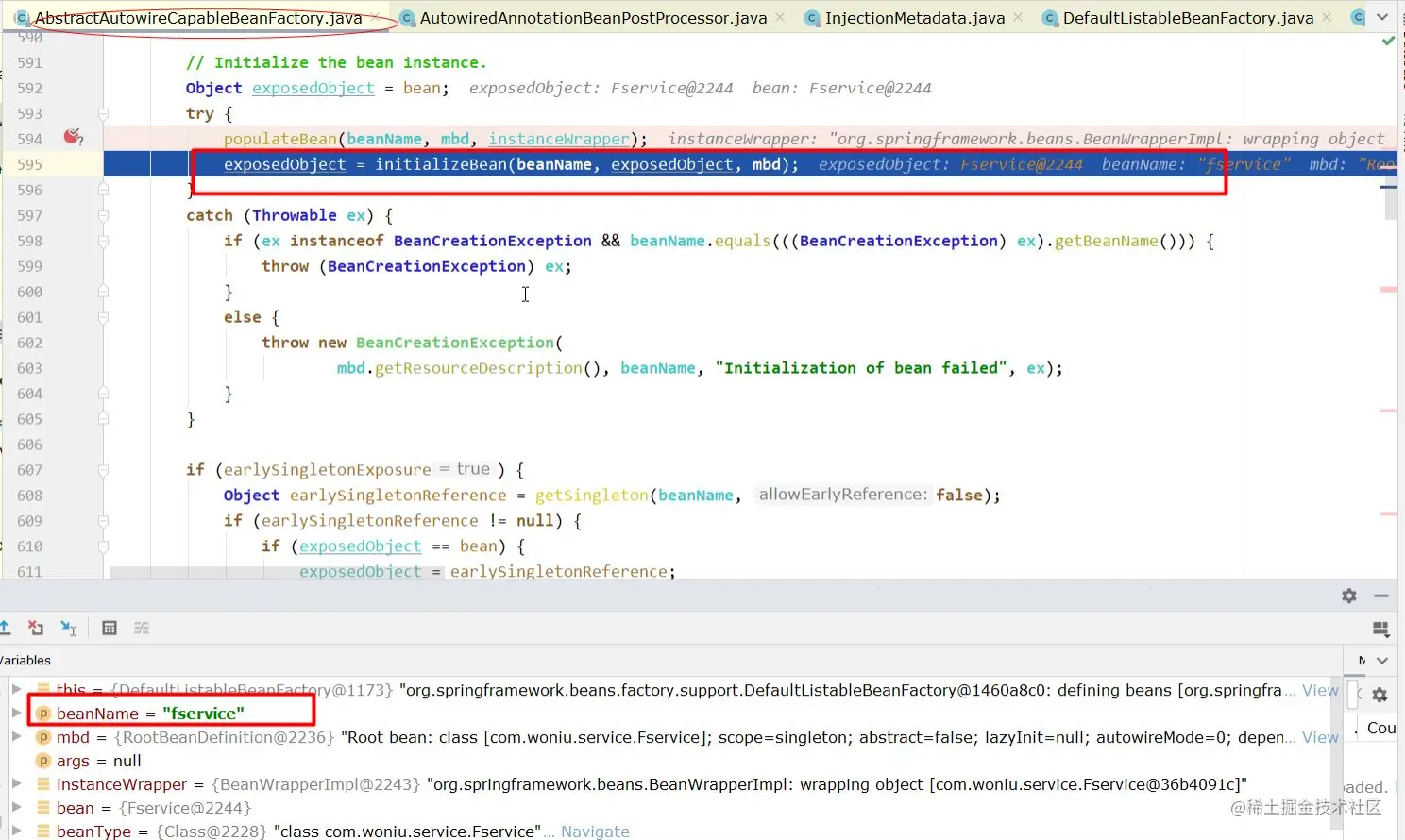
Task: Click the field icon next to beanType variable
Action: click(x=43, y=831)
